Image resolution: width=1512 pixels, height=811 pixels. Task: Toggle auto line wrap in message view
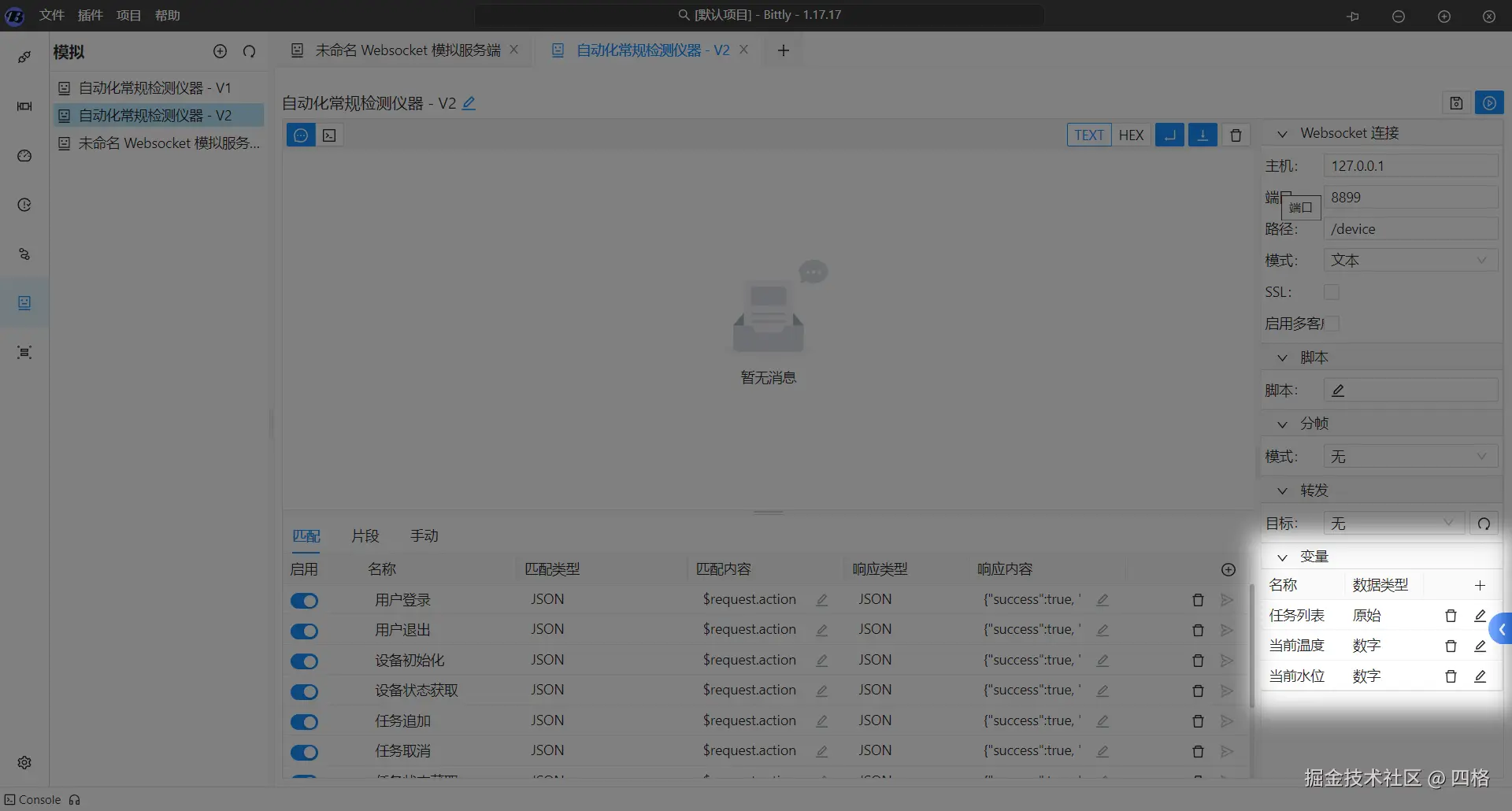[x=1169, y=135]
